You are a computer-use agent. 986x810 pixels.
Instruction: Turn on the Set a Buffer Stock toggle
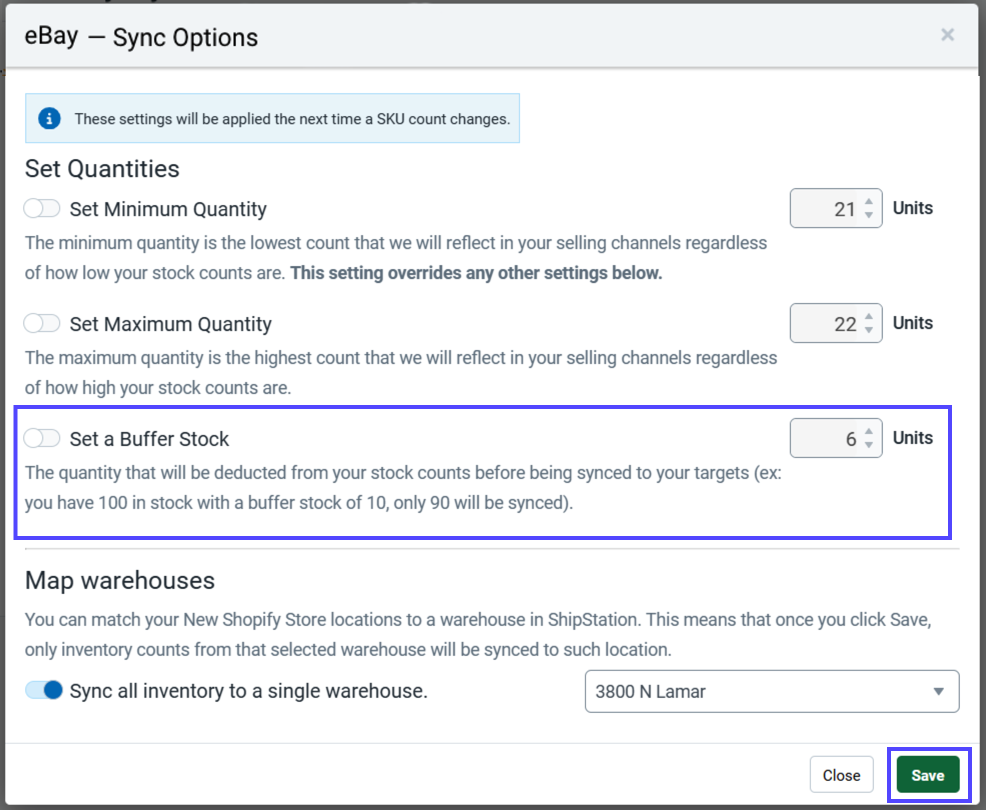(42, 438)
